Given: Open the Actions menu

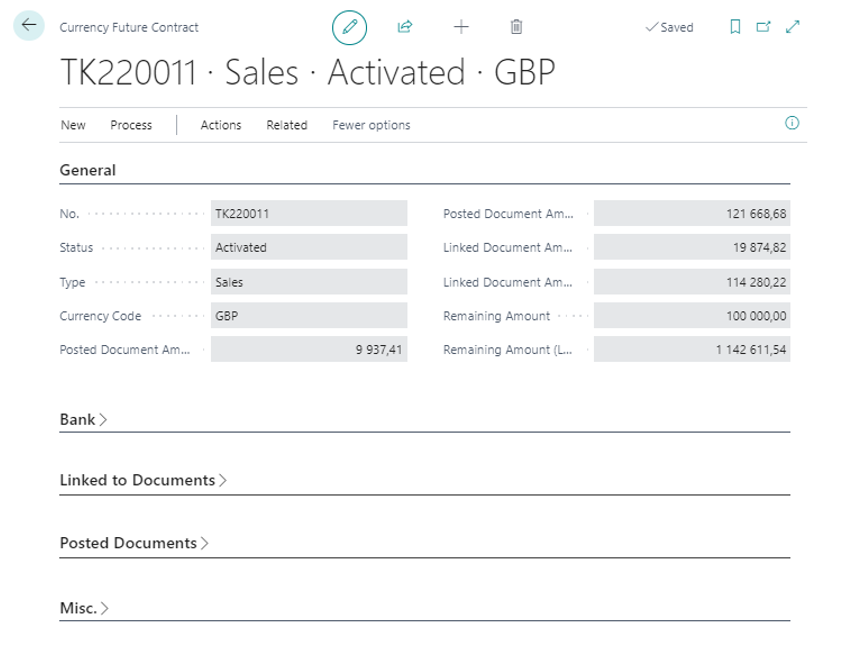Looking at the screenshot, I should (221, 125).
